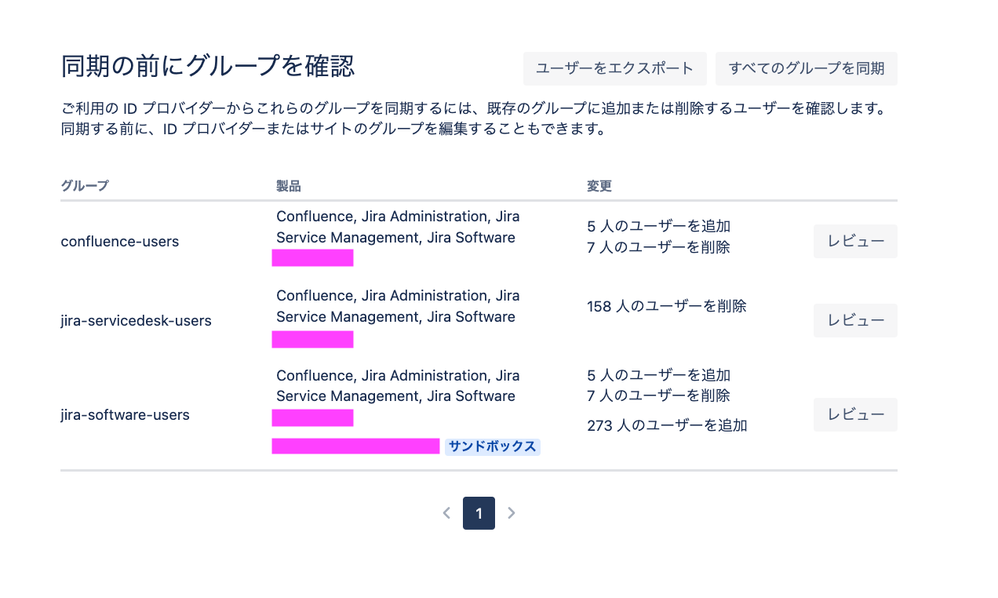The height and width of the screenshot is (598, 998).
Task: Click 5 人のユーザーを追加 in jira-software-users row
Action: pyautogui.click(x=659, y=375)
